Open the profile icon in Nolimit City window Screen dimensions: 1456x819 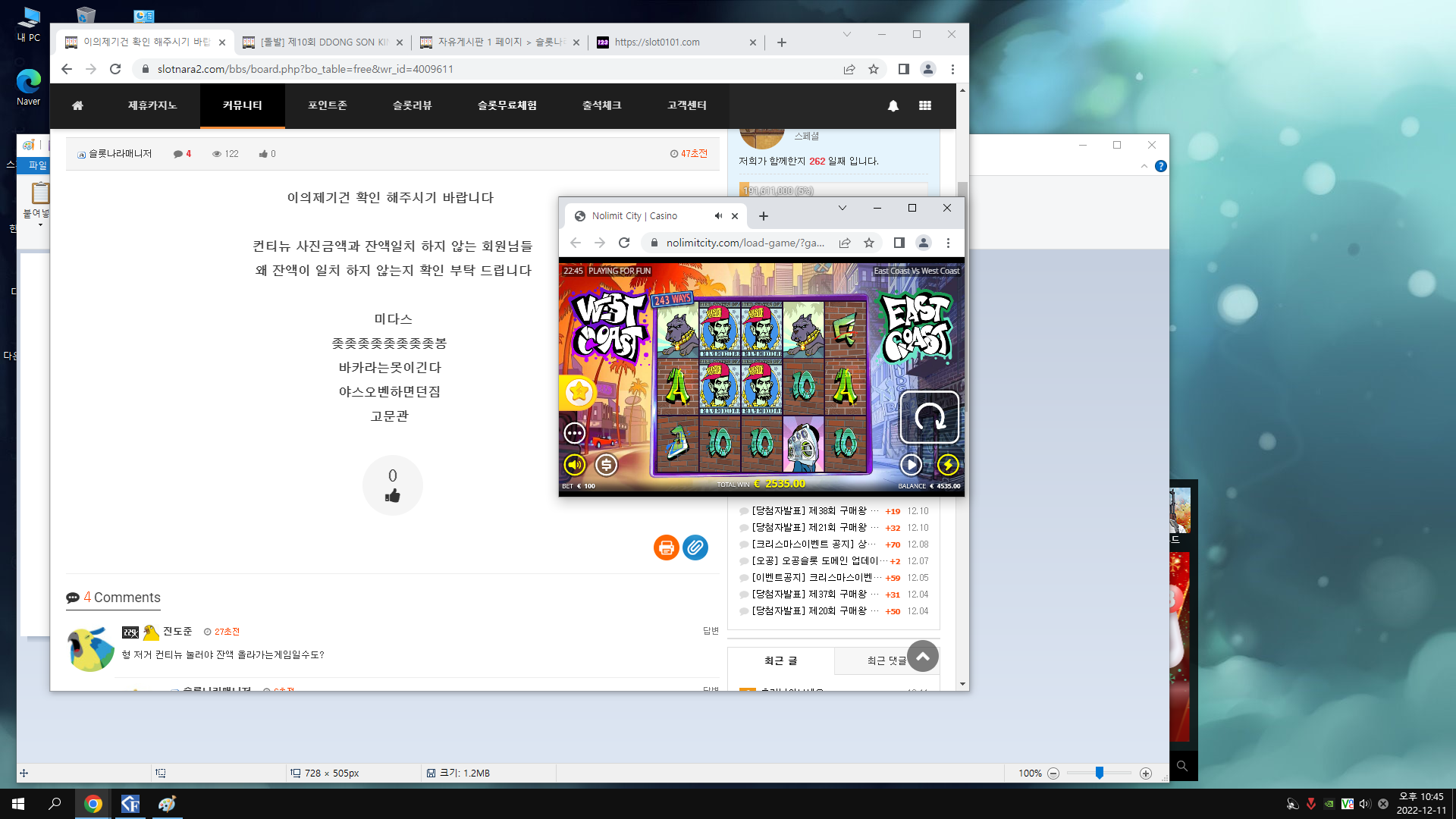pos(924,243)
